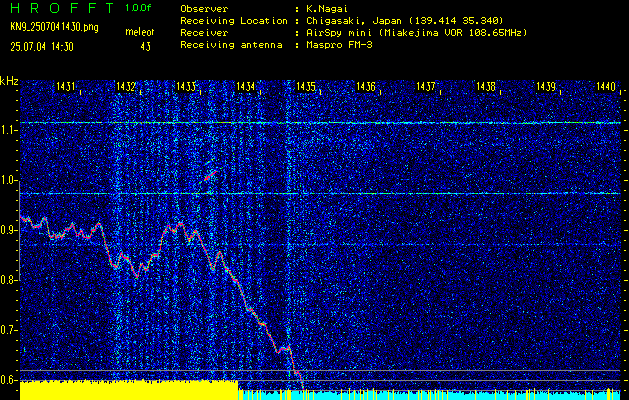Click the file name KN9_2507041430.png

[x=54, y=27]
